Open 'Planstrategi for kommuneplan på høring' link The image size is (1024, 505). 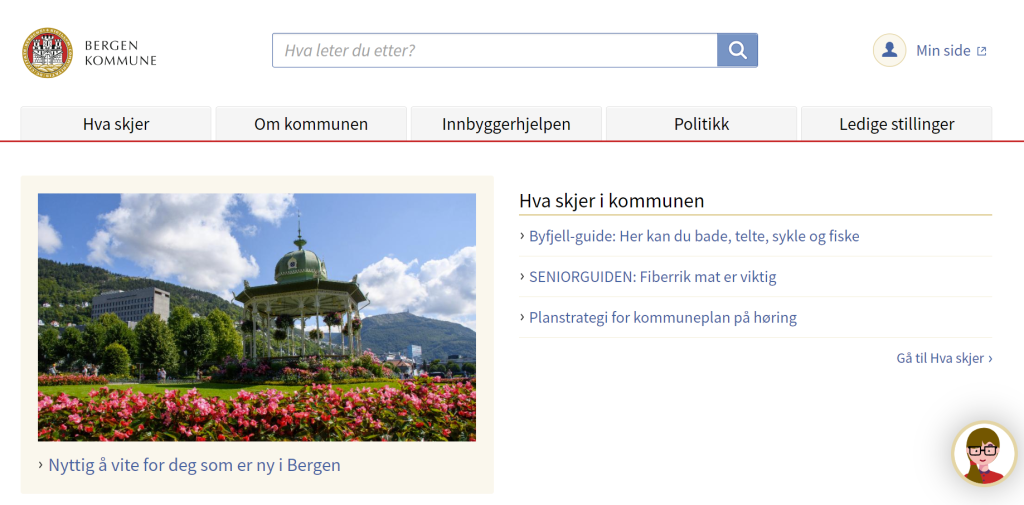662,318
